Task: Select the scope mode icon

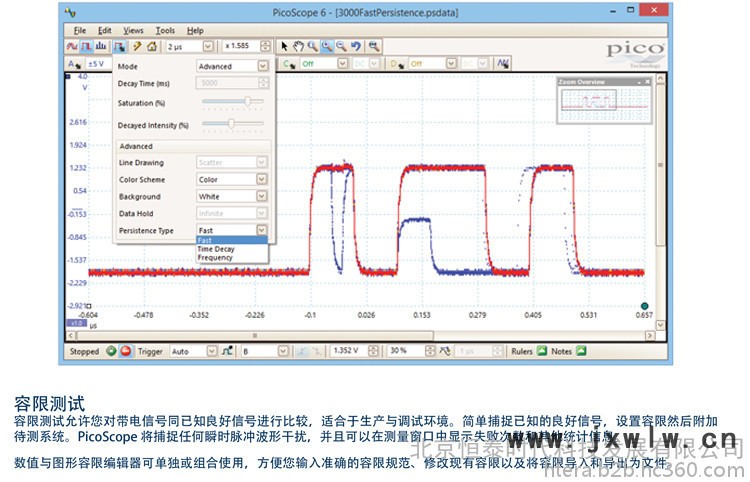Action: 72,46
